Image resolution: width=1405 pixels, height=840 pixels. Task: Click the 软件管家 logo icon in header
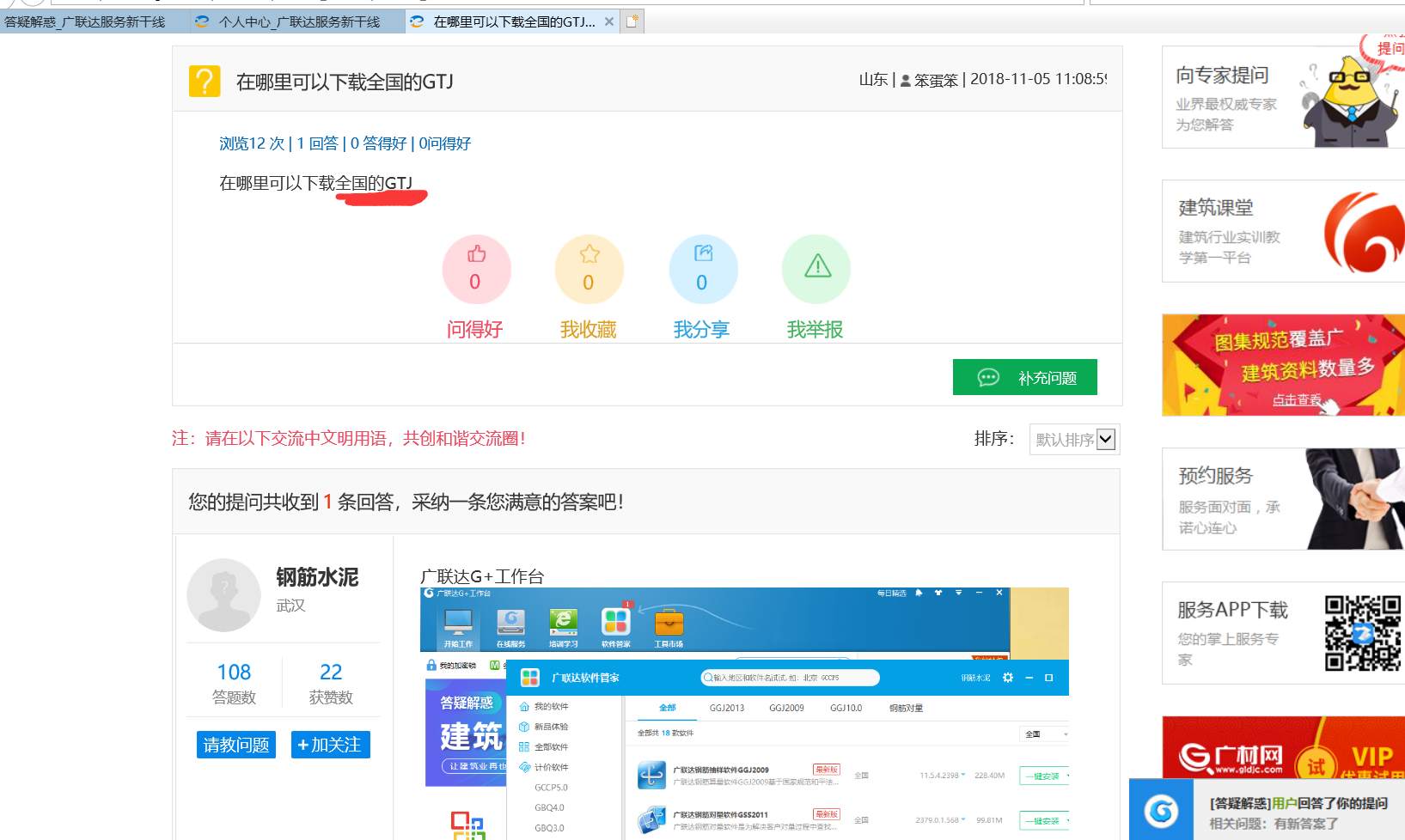point(530,678)
